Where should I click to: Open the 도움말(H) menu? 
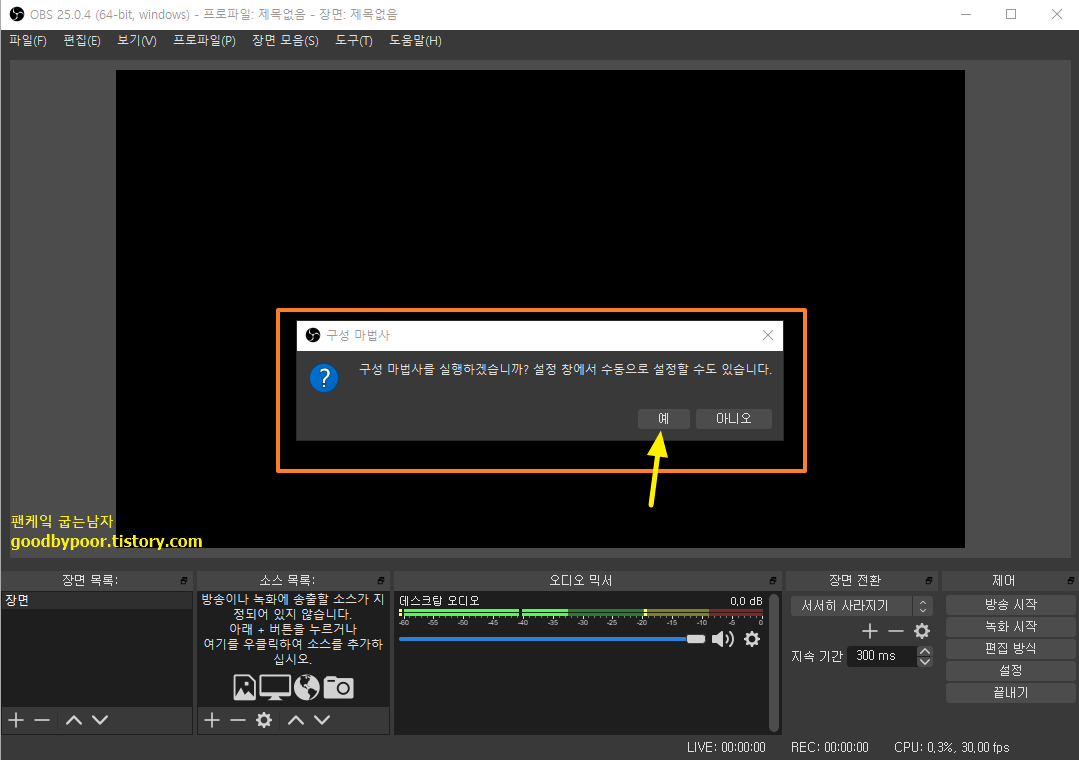[x=415, y=41]
